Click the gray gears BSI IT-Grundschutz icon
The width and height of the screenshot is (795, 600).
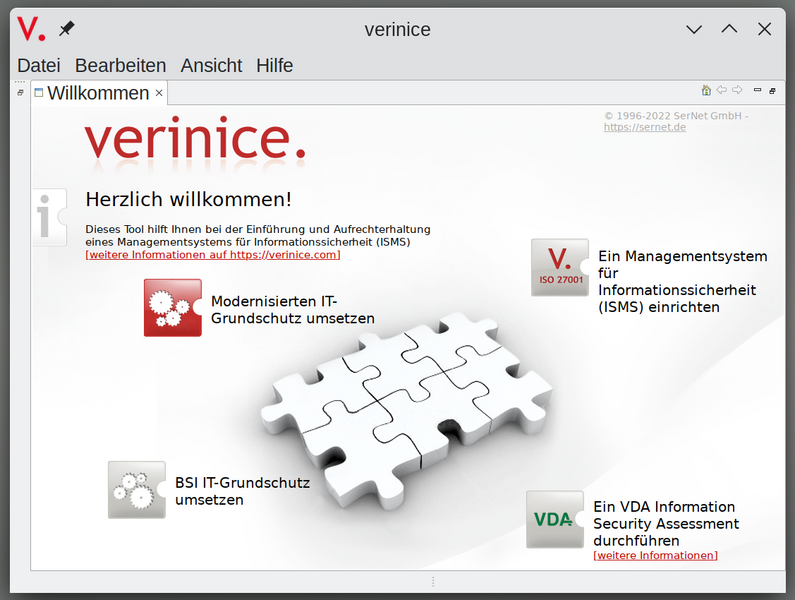tap(137, 489)
